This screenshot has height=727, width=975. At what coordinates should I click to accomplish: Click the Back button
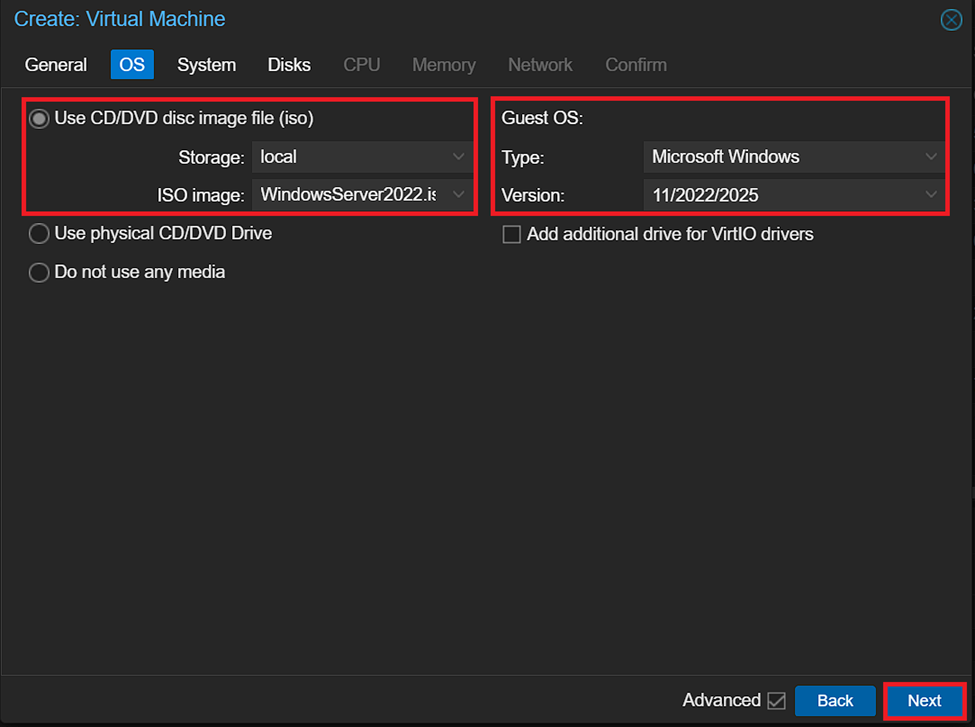pos(835,701)
